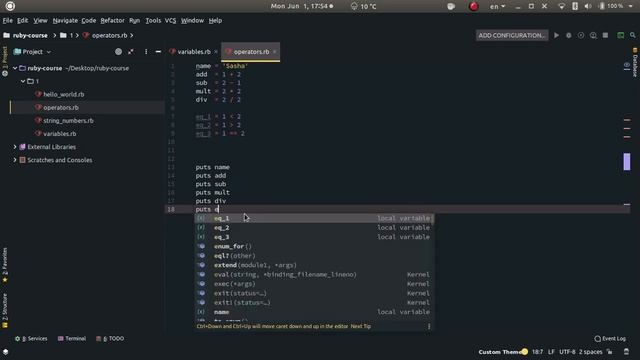Hide the Project tool window
This screenshot has width=640, height=360.
click(x=158, y=52)
